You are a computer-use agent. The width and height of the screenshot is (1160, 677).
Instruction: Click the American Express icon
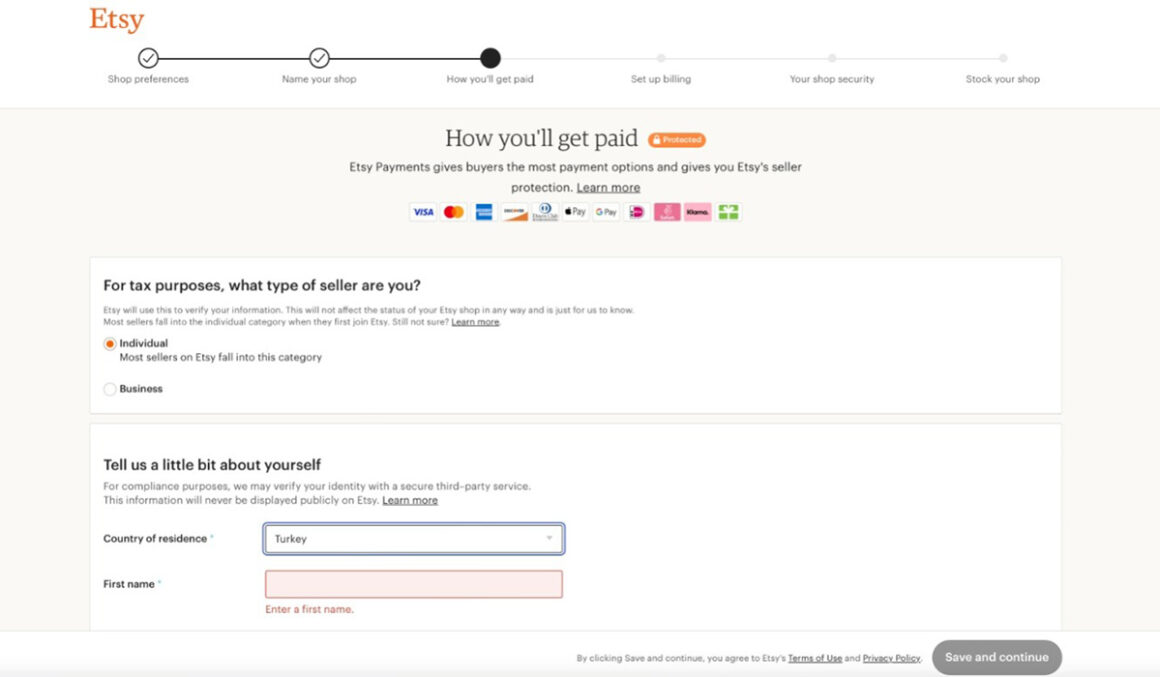coord(484,211)
